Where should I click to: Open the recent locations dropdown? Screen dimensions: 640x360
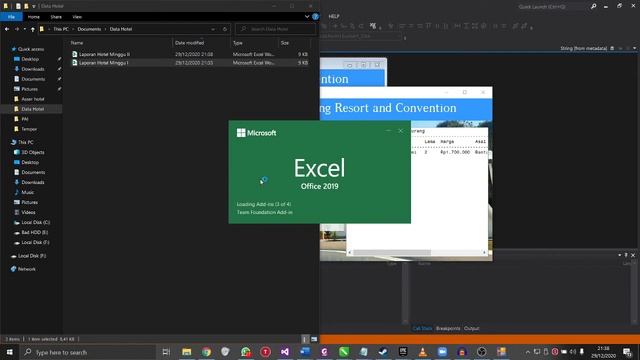(x=25, y=29)
